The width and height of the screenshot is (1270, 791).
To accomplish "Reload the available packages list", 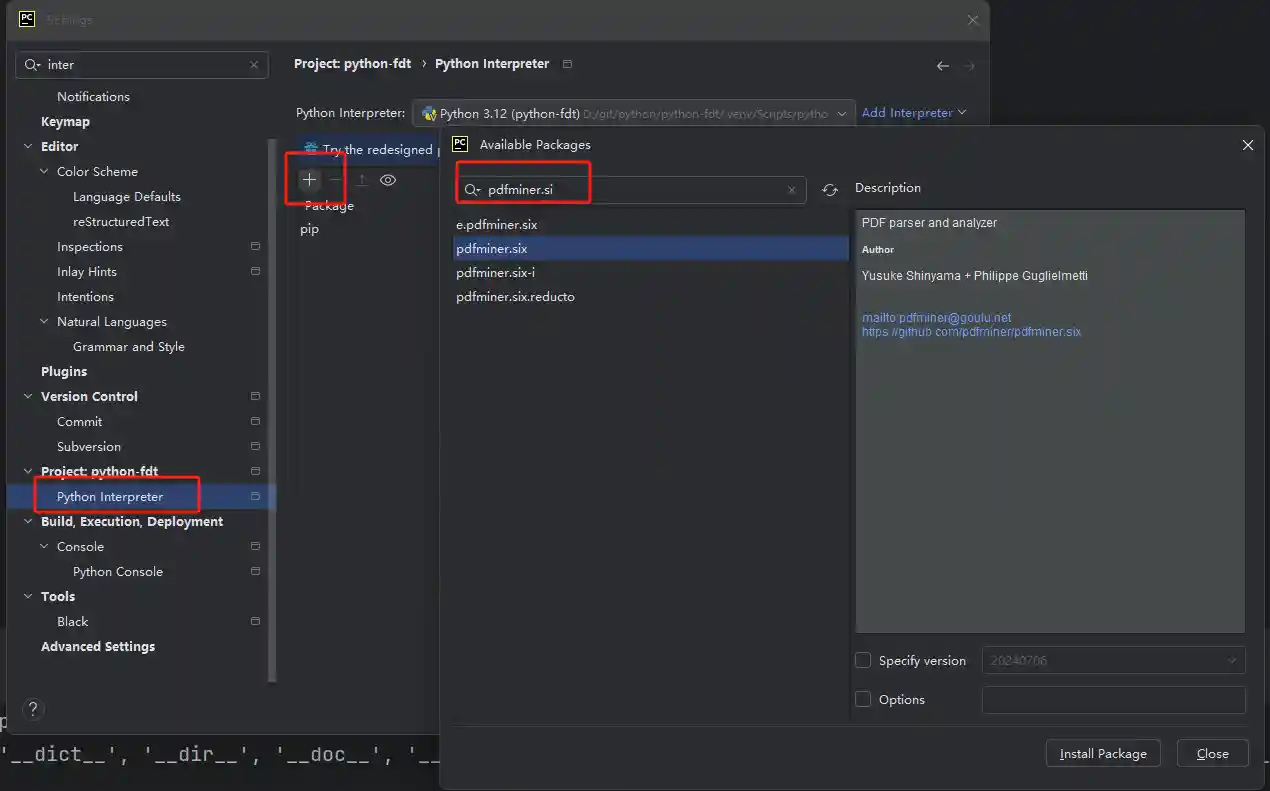I will [830, 190].
